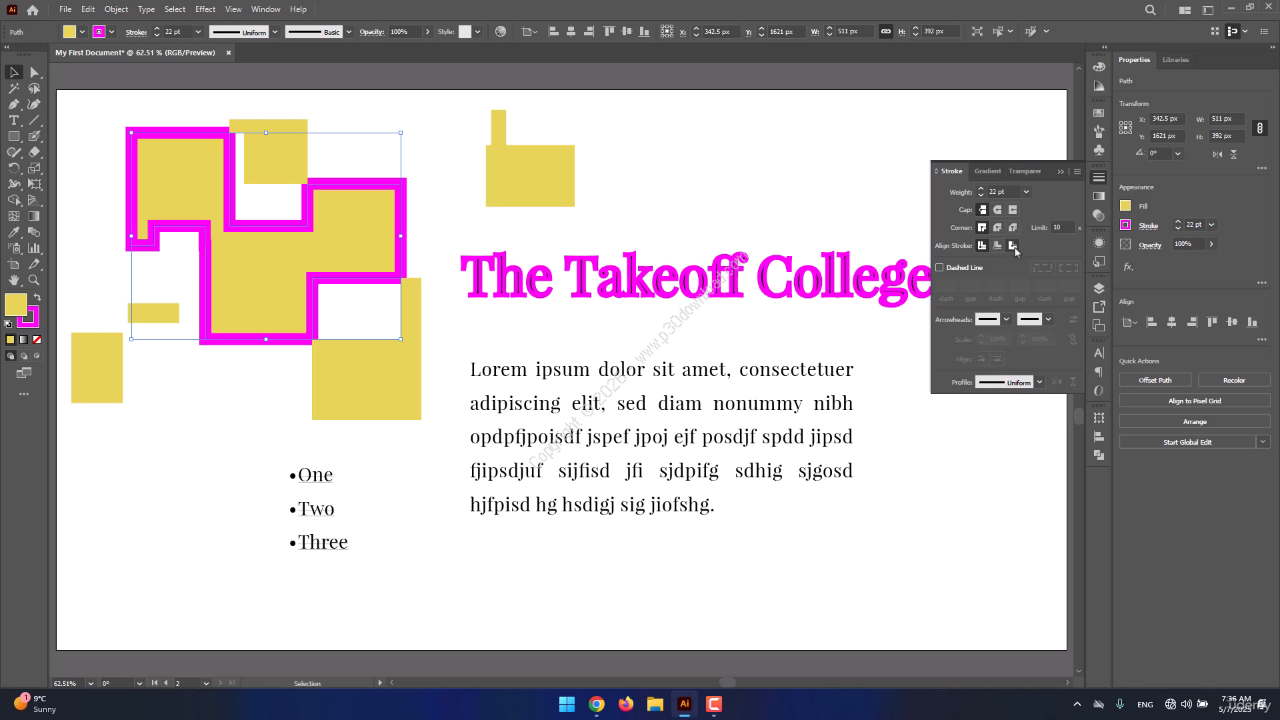Select the Direct Selection tool
This screenshot has height=720, width=1280.
34,72
